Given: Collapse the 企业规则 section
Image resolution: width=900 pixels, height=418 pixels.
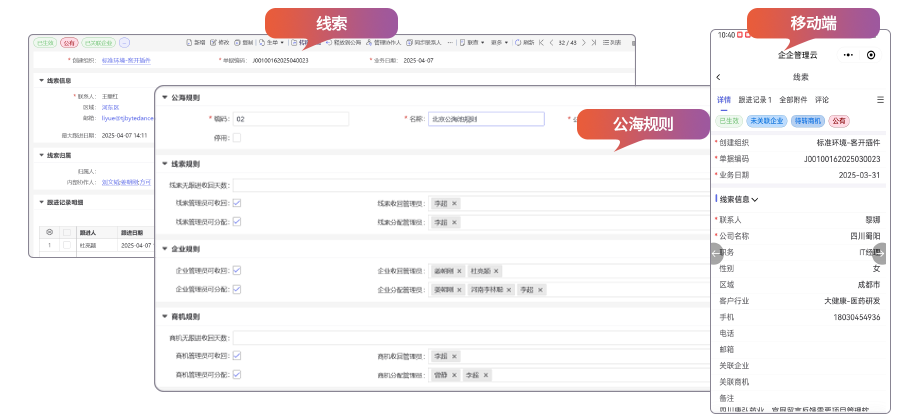Looking at the screenshot, I should [x=165, y=249].
